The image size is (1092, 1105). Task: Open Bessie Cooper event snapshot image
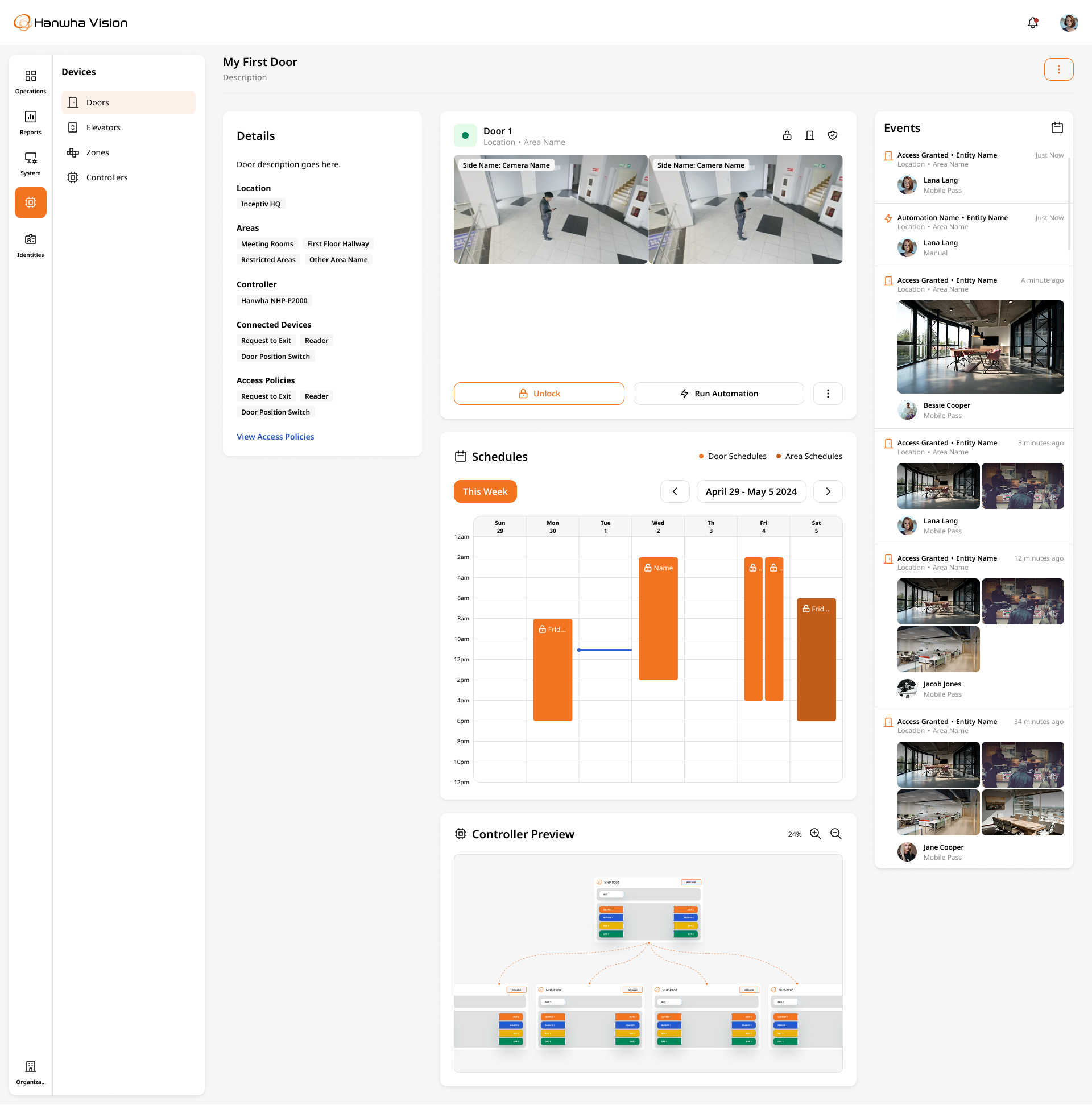pyautogui.click(x=981, y=347)
